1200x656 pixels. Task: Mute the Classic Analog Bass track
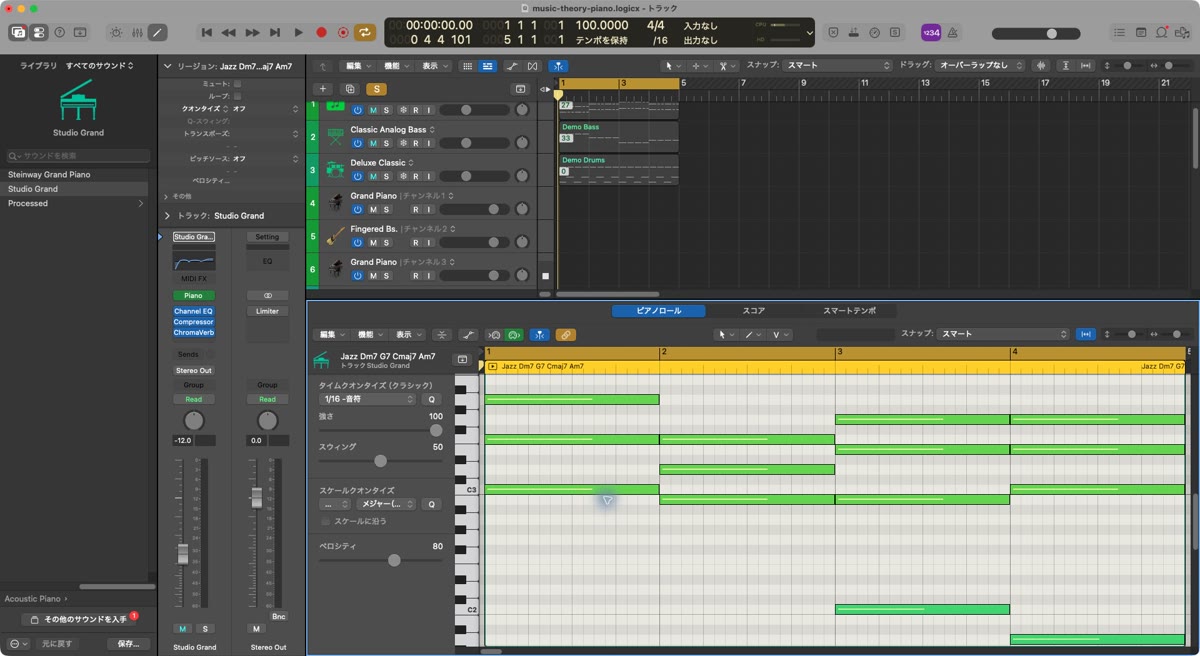pos(372,143)
